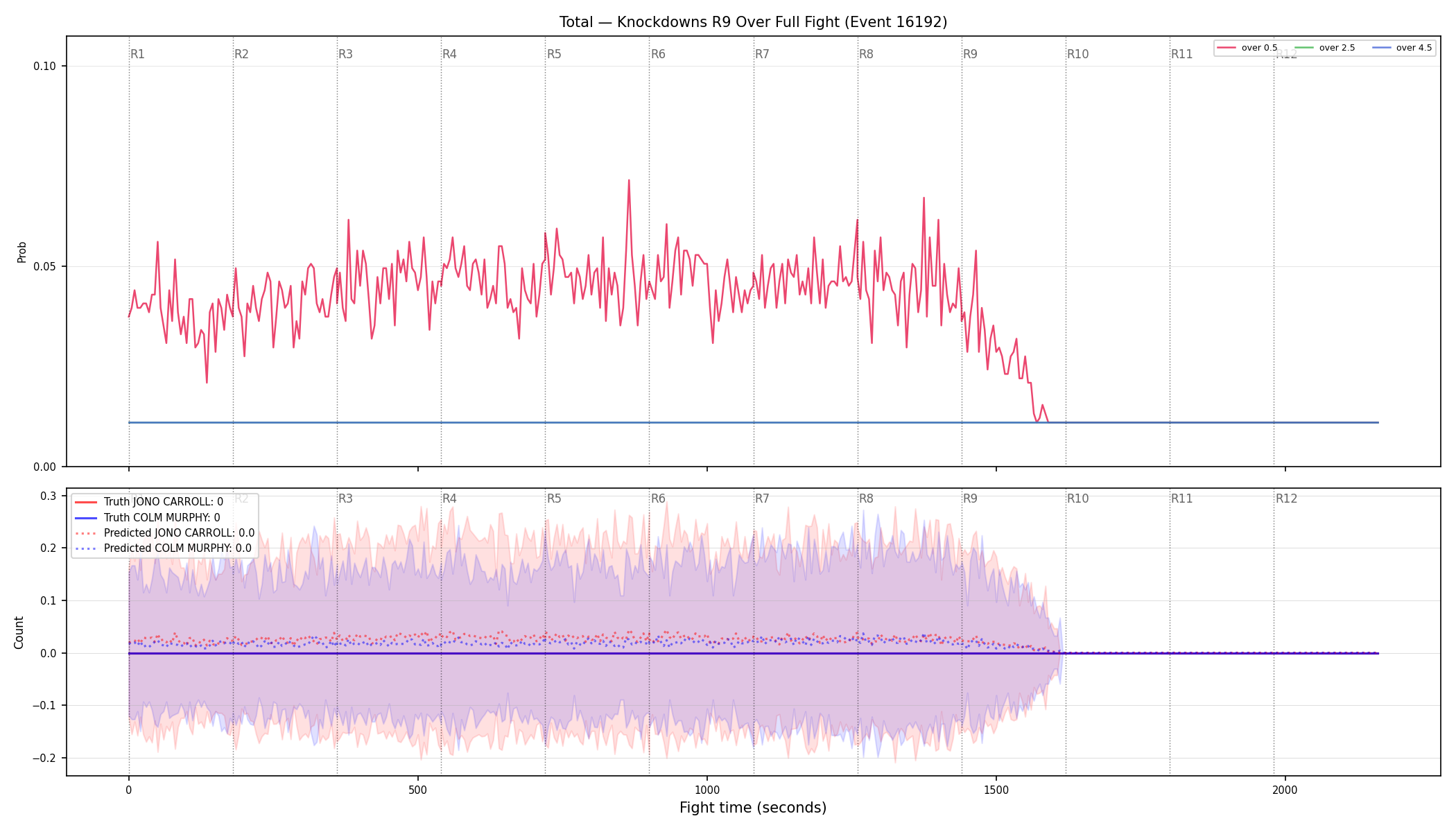
Task: Click the chart title mentioning Event 16192
Action: (753, 22)
